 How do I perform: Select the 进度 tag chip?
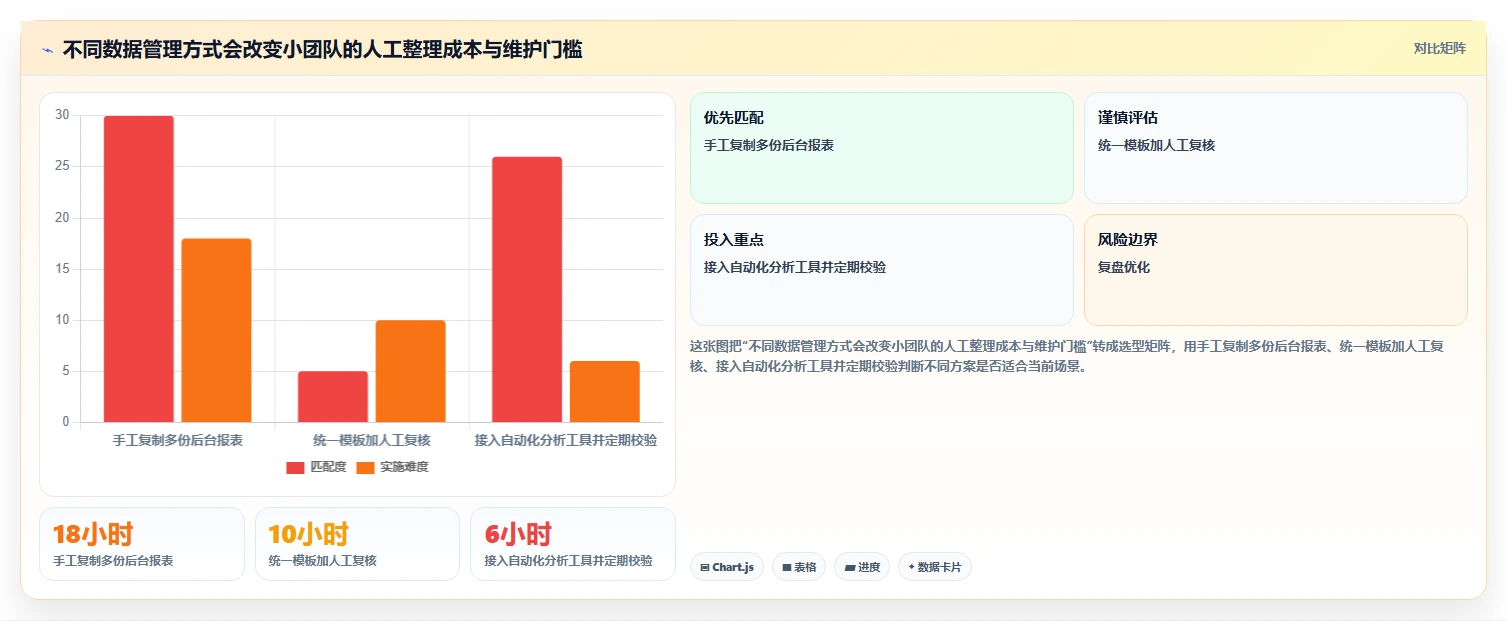pyautogui.click(x=862, y=567)
